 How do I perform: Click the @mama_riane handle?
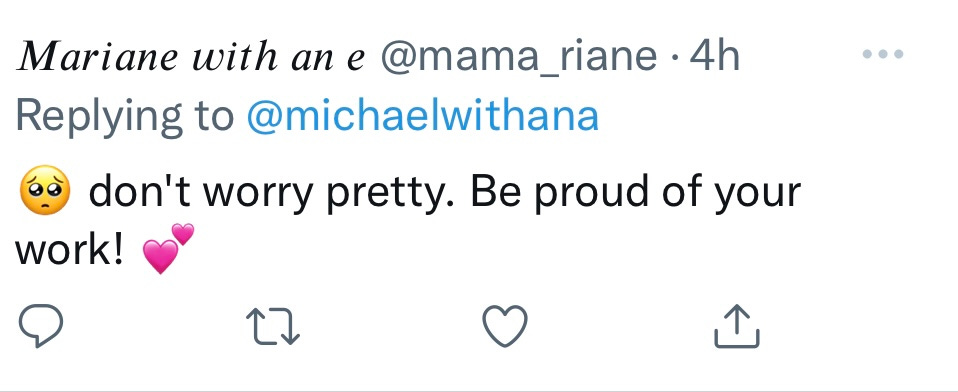click(x=519, y=57)
